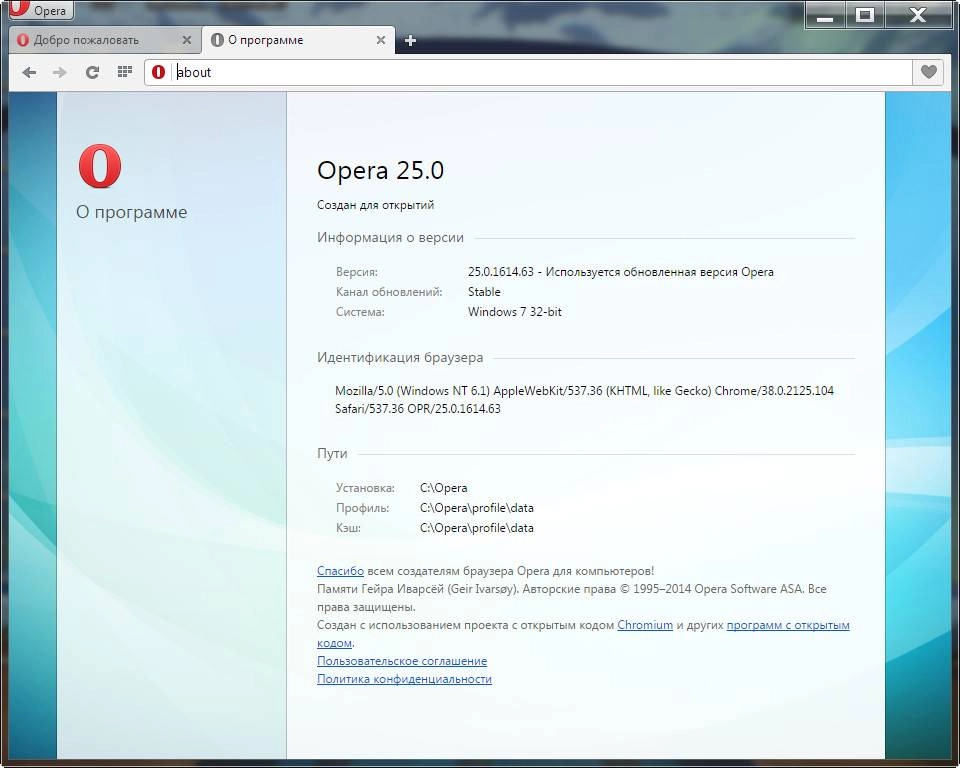
Task: Minimize the Opera window
Action: tap(825, 15)
